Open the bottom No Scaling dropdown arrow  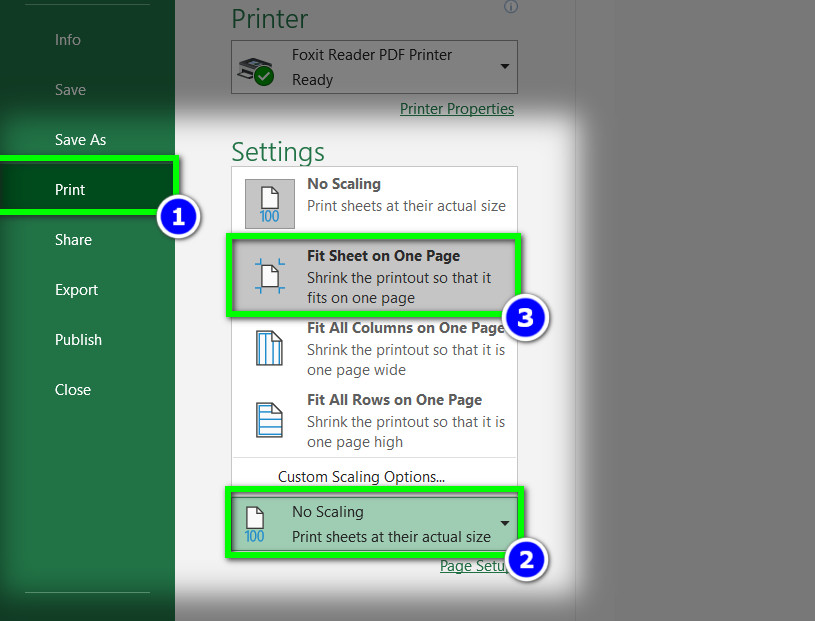(505, 524)
